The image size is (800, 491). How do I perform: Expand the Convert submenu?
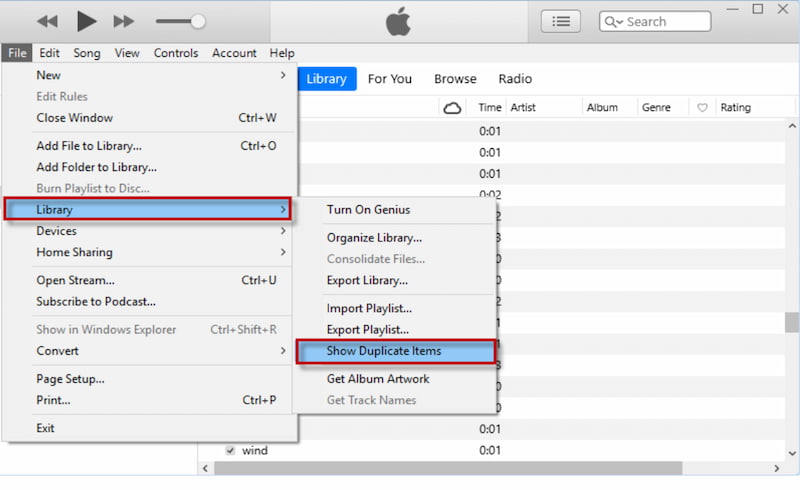click(148, 351)
